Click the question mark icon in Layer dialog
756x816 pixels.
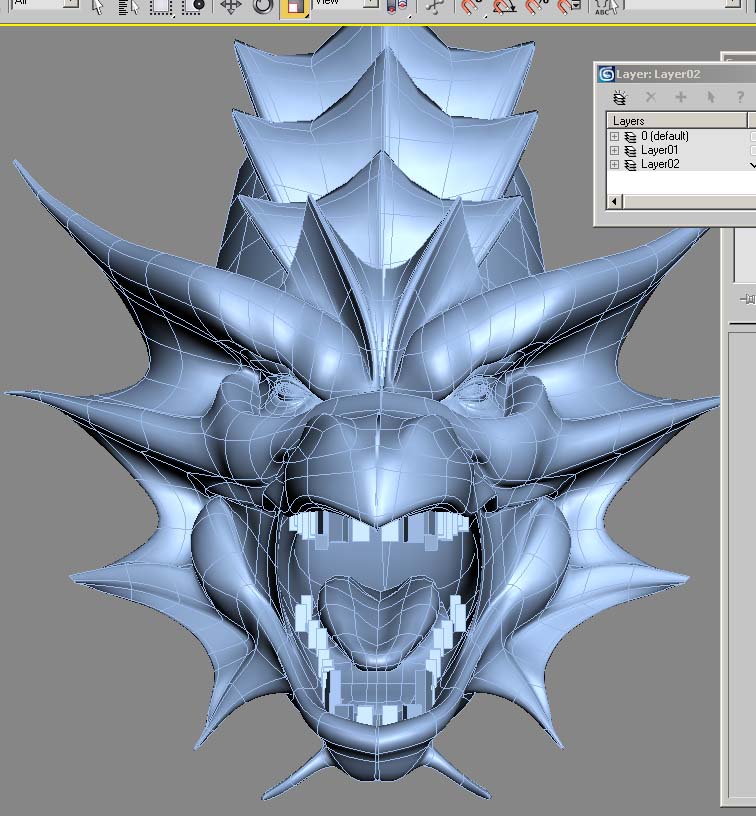pos(740,97)
